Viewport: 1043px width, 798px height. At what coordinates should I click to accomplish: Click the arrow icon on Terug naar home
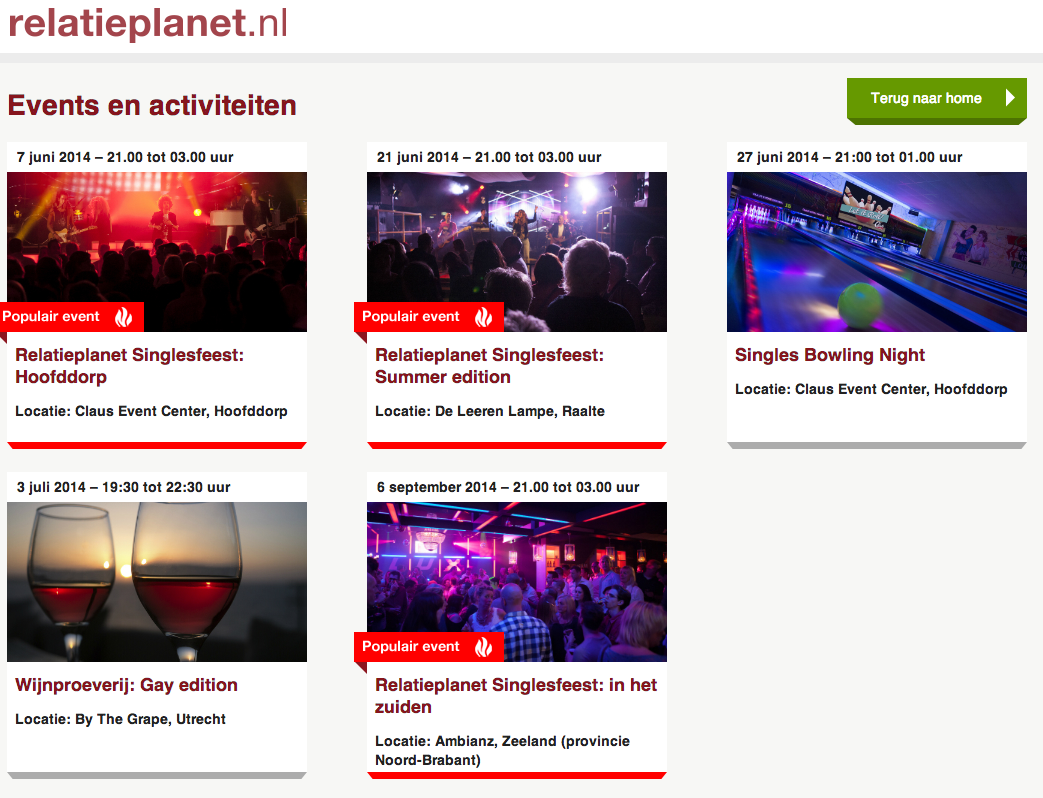(1010, 98)
